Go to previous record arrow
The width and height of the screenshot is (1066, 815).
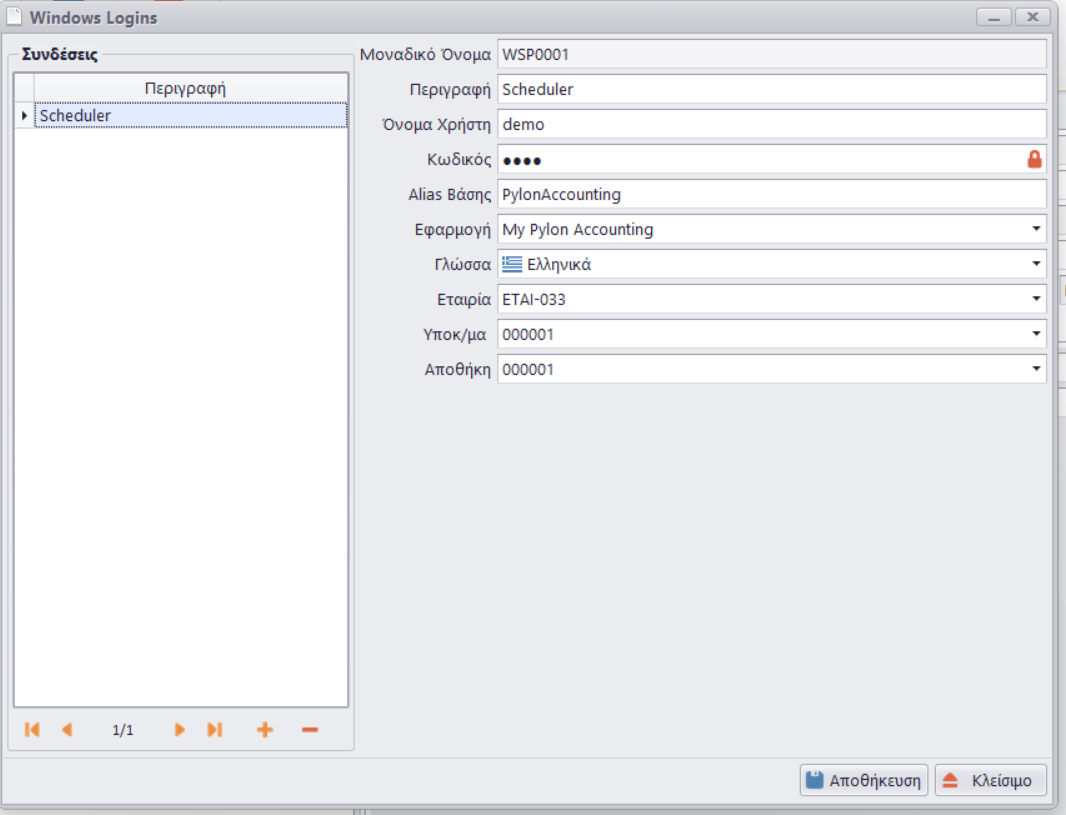pos(67,730)
